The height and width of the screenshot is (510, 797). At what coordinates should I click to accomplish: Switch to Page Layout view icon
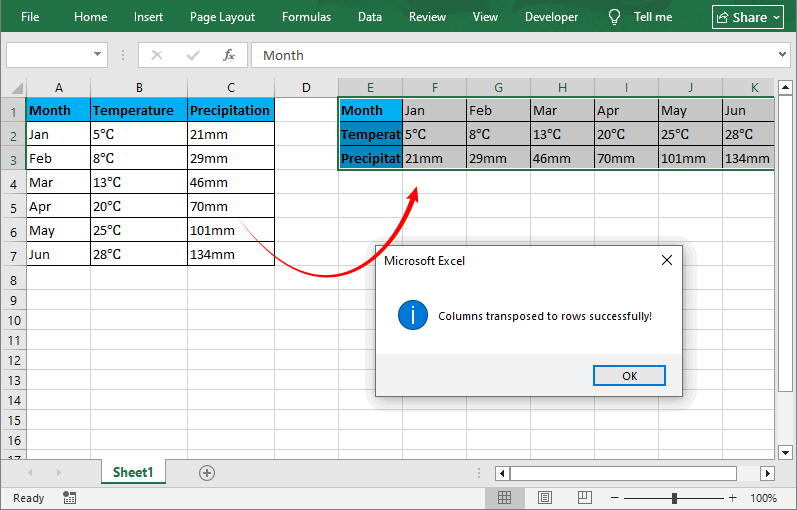pyautogui.click(x=544, y=497)
